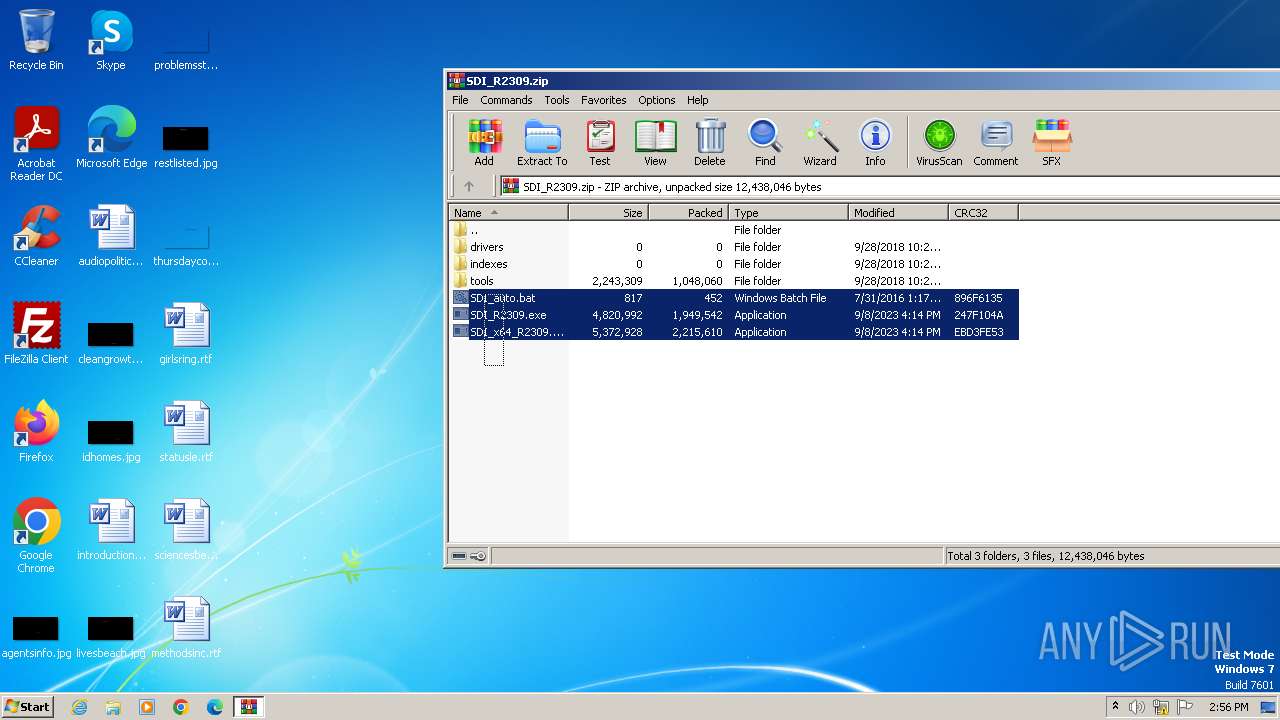The height and width of the screenshot is (720, 1280).
Task: Click WinRAR taskbar button
Action: point(249,707)
